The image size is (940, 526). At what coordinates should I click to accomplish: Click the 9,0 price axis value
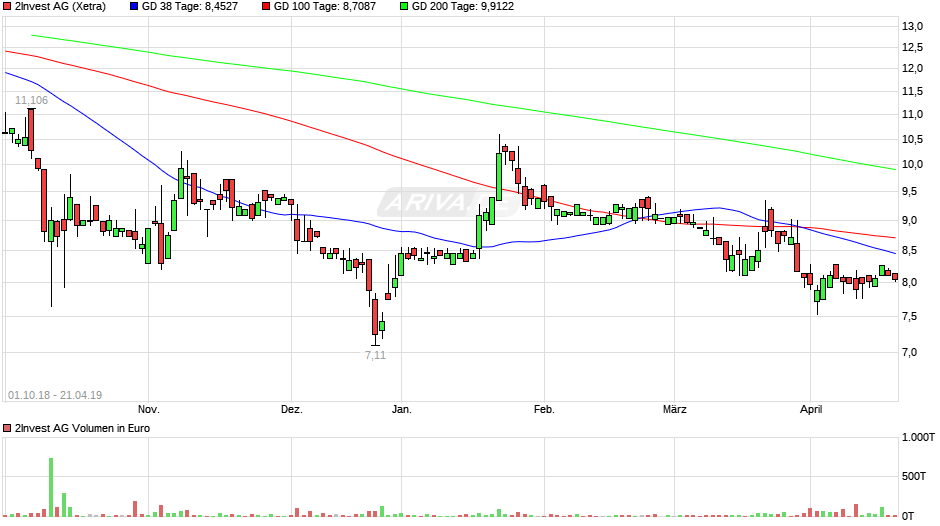pyautogui.click(x=909, y=220)
